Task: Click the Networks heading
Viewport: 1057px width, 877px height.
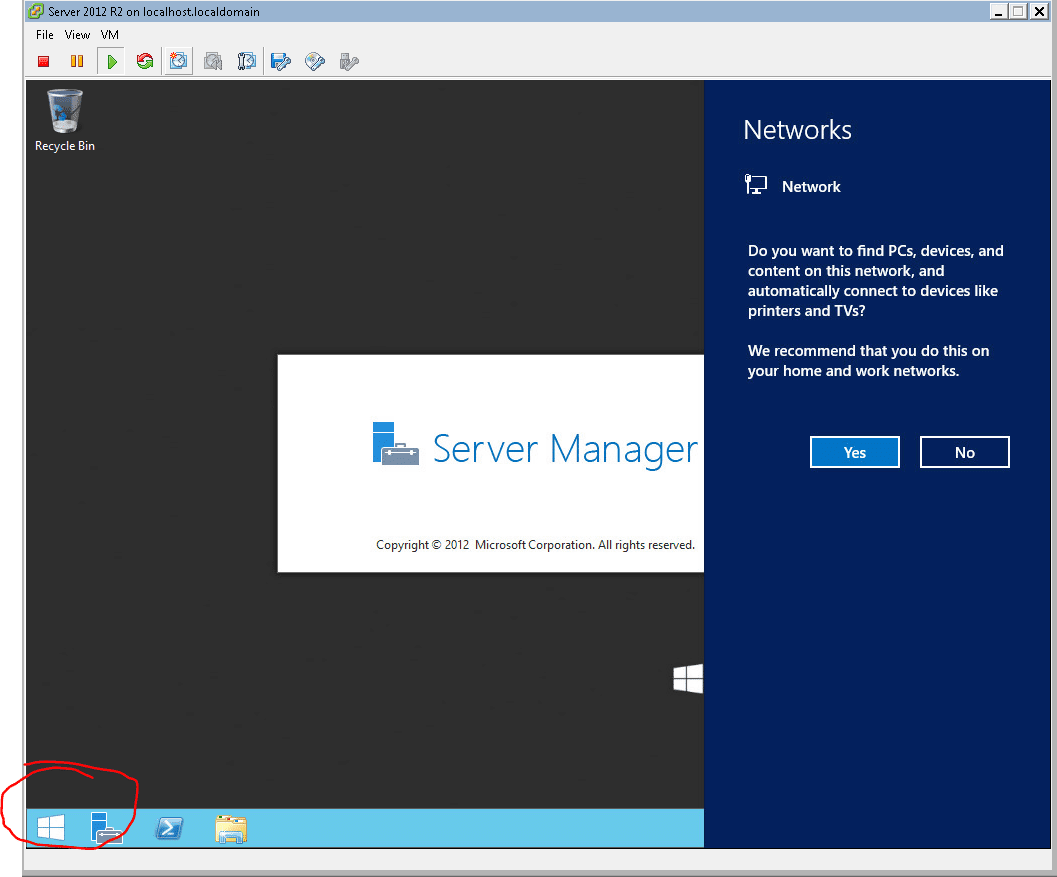Action: [x=797, y=130]
